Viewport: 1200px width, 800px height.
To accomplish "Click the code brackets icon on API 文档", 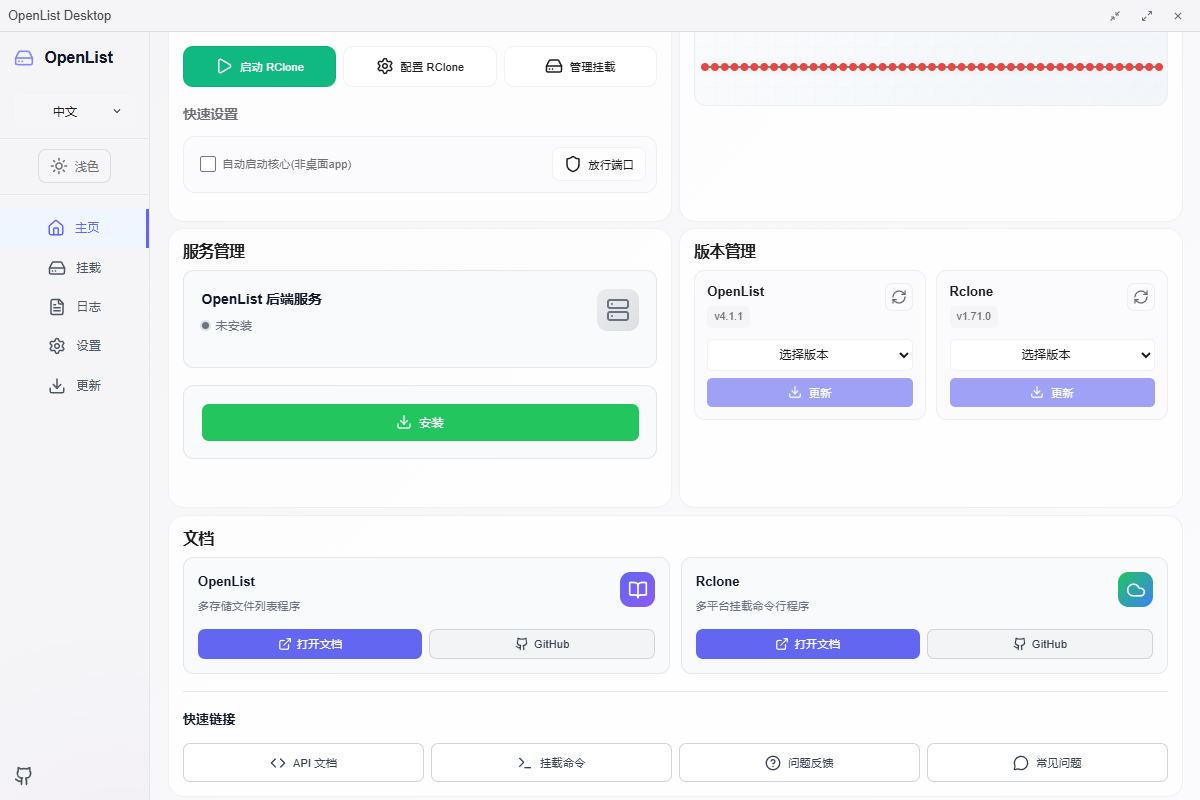I will tap(278, 763).
